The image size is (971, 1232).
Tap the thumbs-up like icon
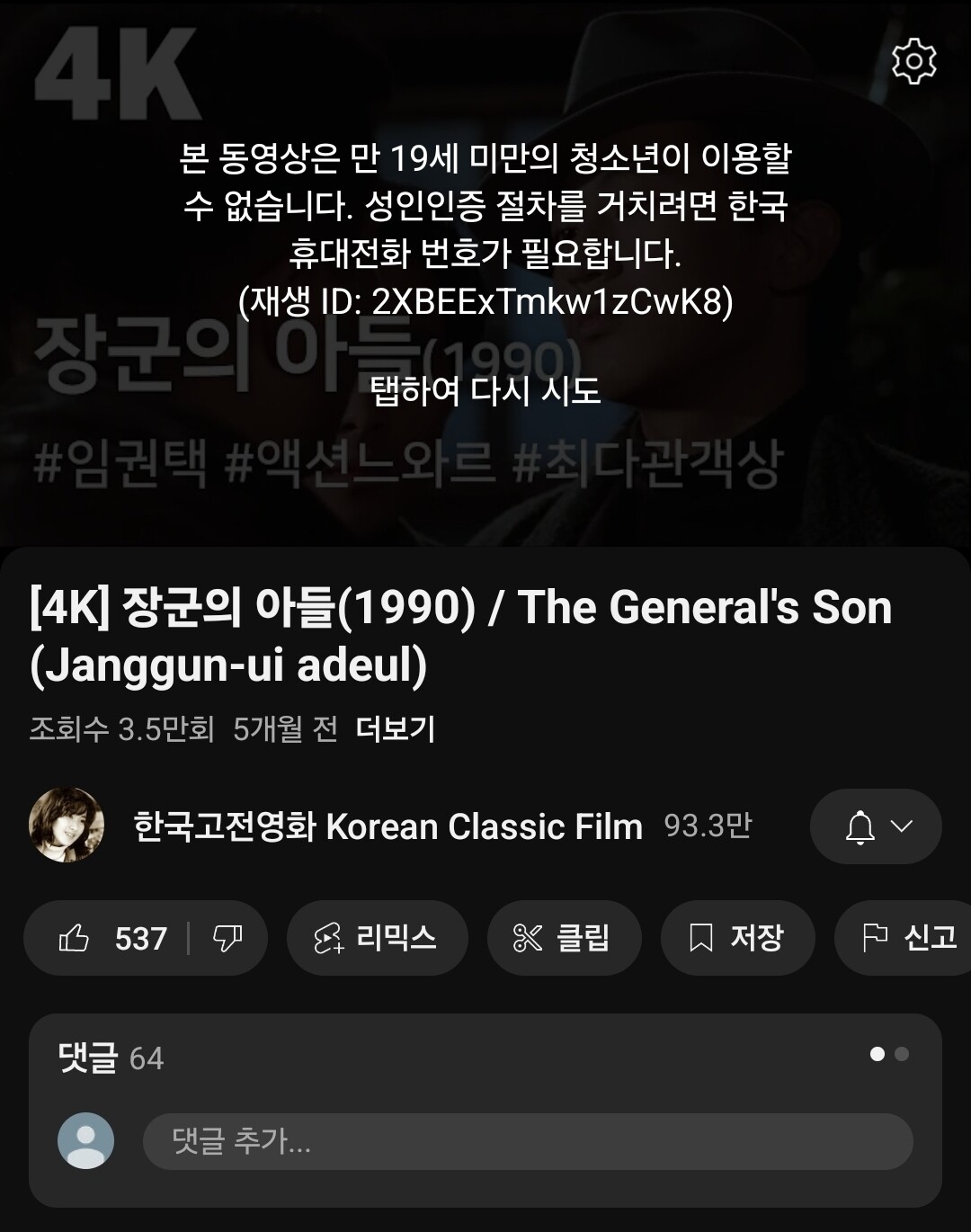(x=74, y=938)
